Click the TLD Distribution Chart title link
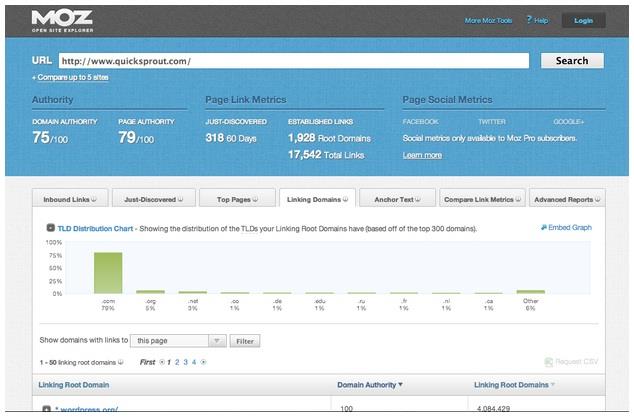 tap(95, 228)
